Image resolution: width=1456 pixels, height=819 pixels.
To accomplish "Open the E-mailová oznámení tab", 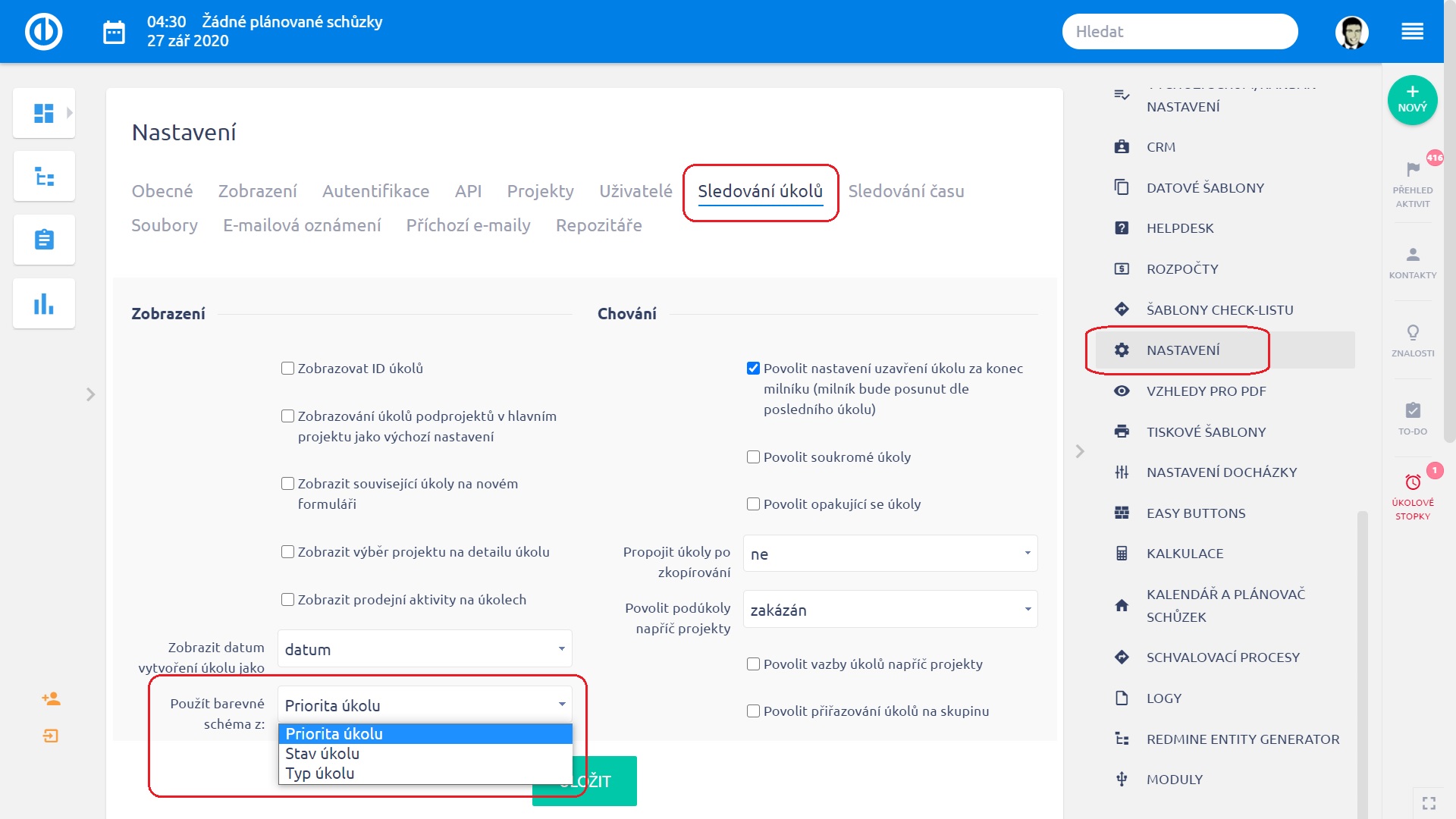I will pyautogui.click(x=302, y=225).
